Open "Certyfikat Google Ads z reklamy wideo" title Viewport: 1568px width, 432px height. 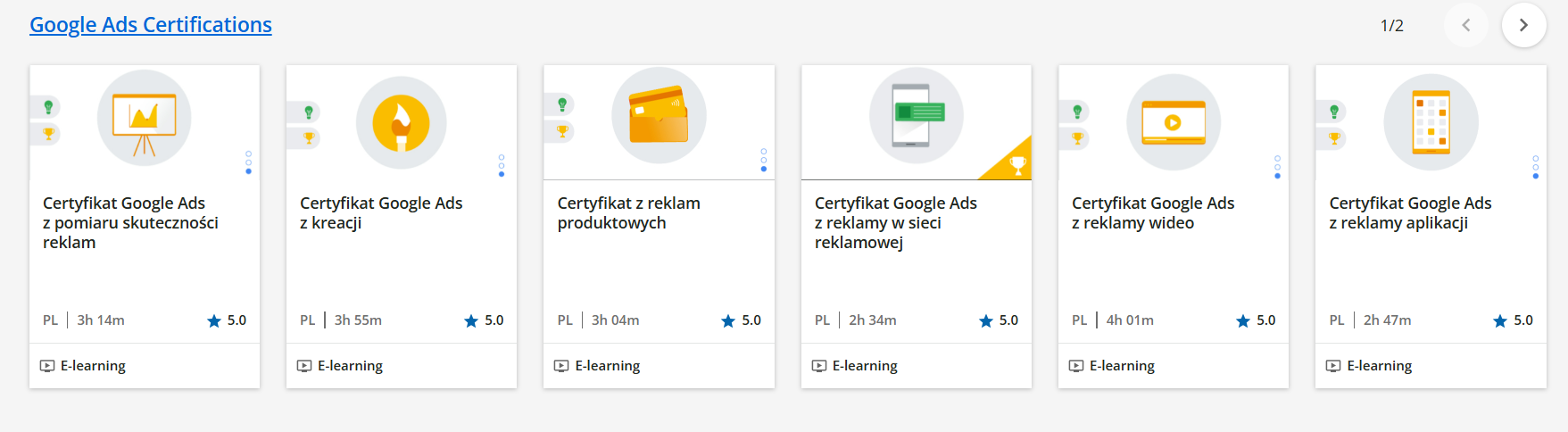[x=1152, y=213]
